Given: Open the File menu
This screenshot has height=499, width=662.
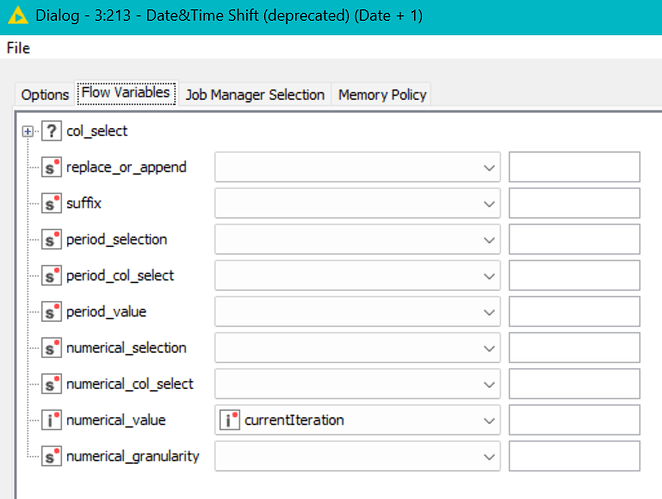Looking at the screenshot, I should click(x=18, y=48).
